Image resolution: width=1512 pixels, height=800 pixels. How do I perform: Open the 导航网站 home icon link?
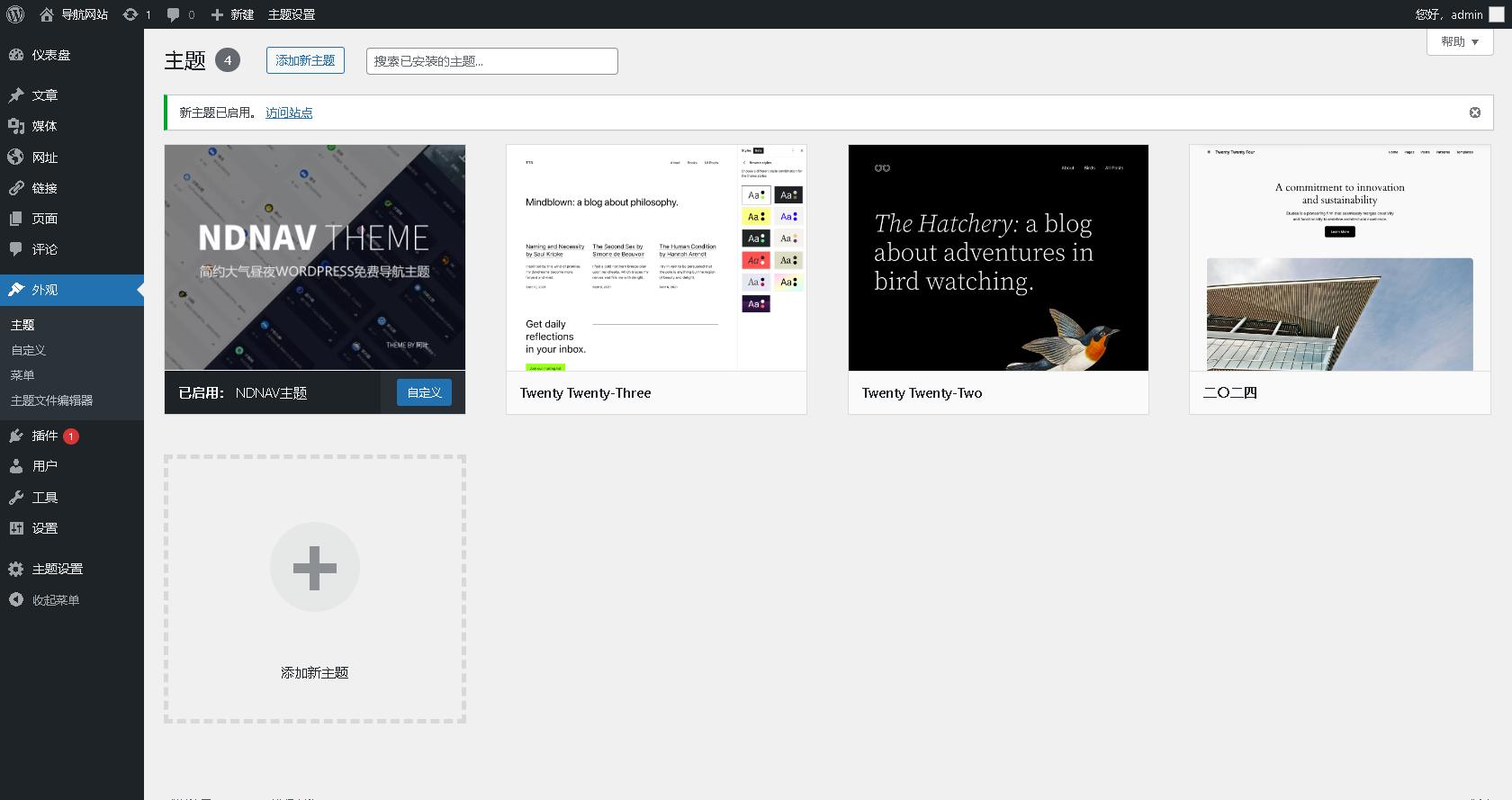(x=47, y=14)
